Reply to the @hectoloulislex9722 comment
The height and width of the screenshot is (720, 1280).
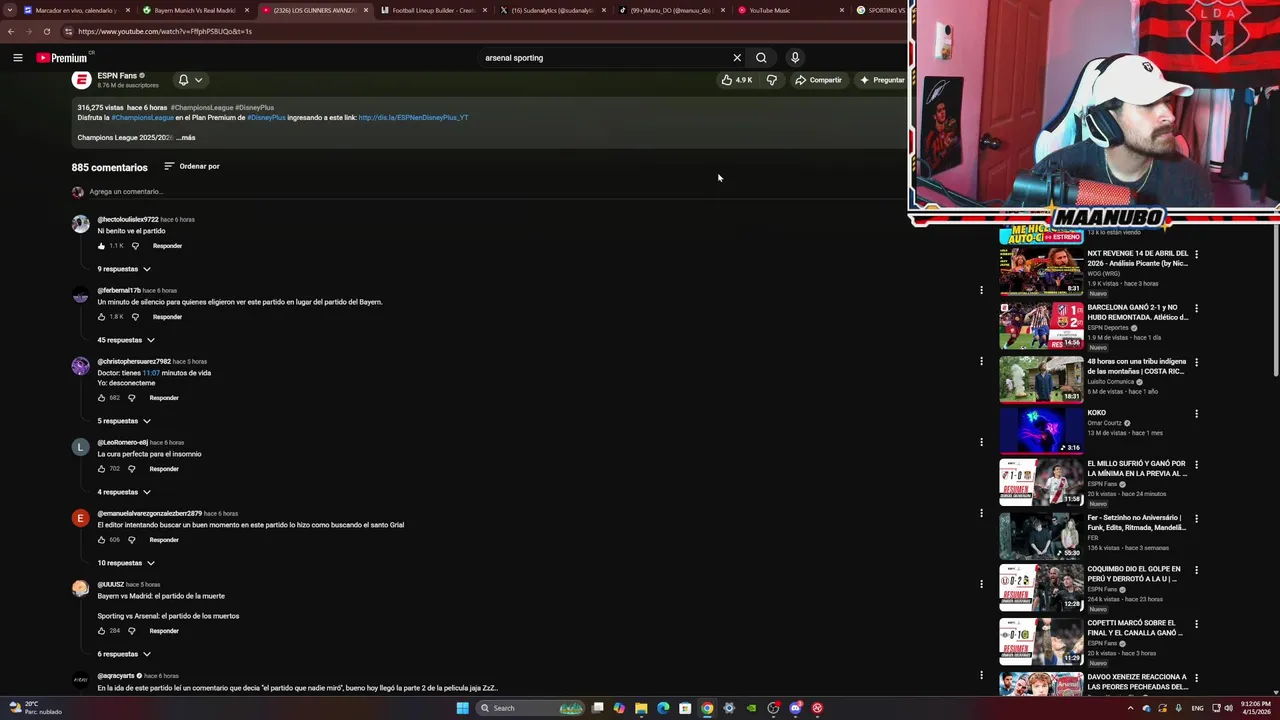(x=167, y=246)
